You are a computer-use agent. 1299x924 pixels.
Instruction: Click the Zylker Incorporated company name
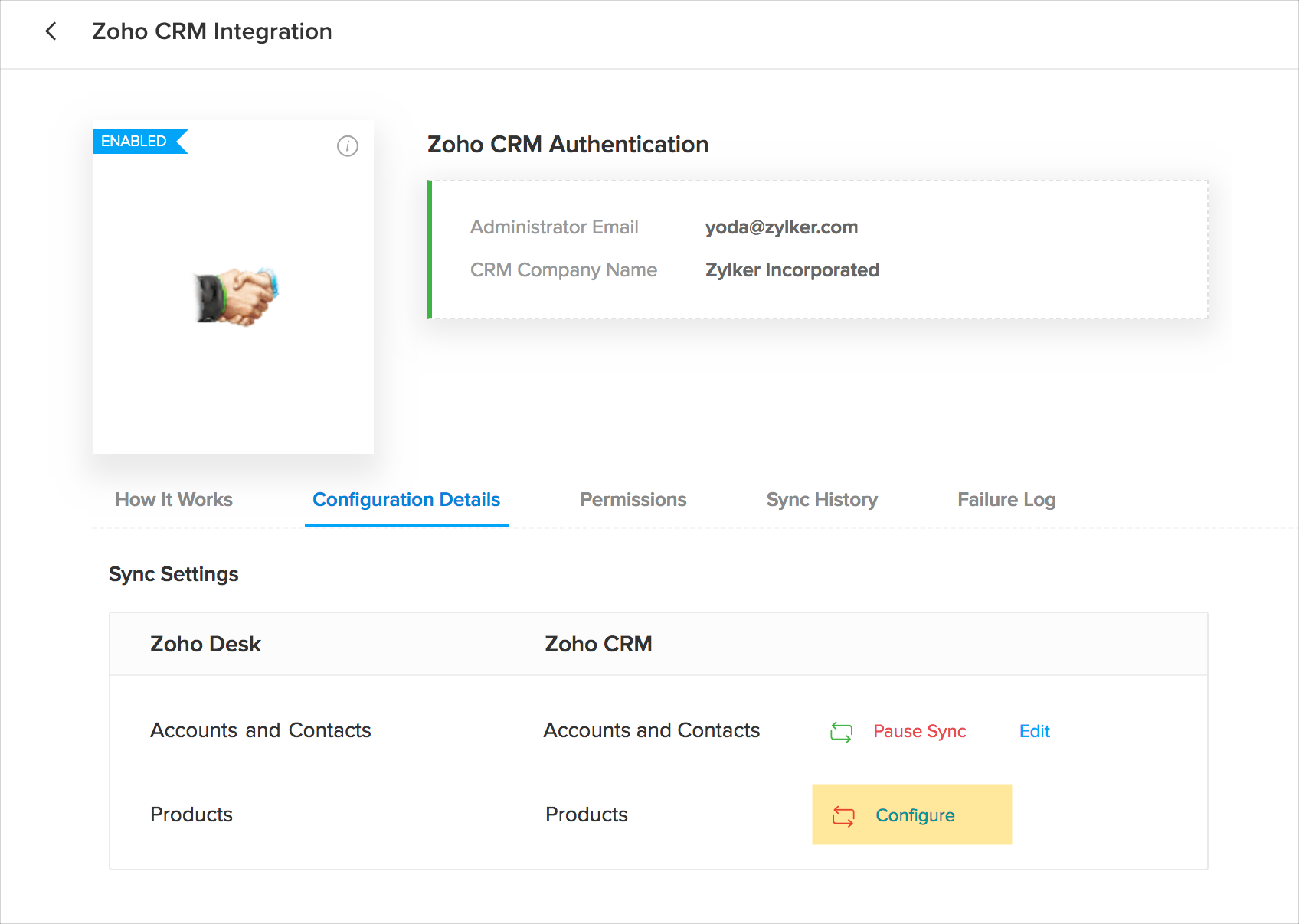click(792, 270)
